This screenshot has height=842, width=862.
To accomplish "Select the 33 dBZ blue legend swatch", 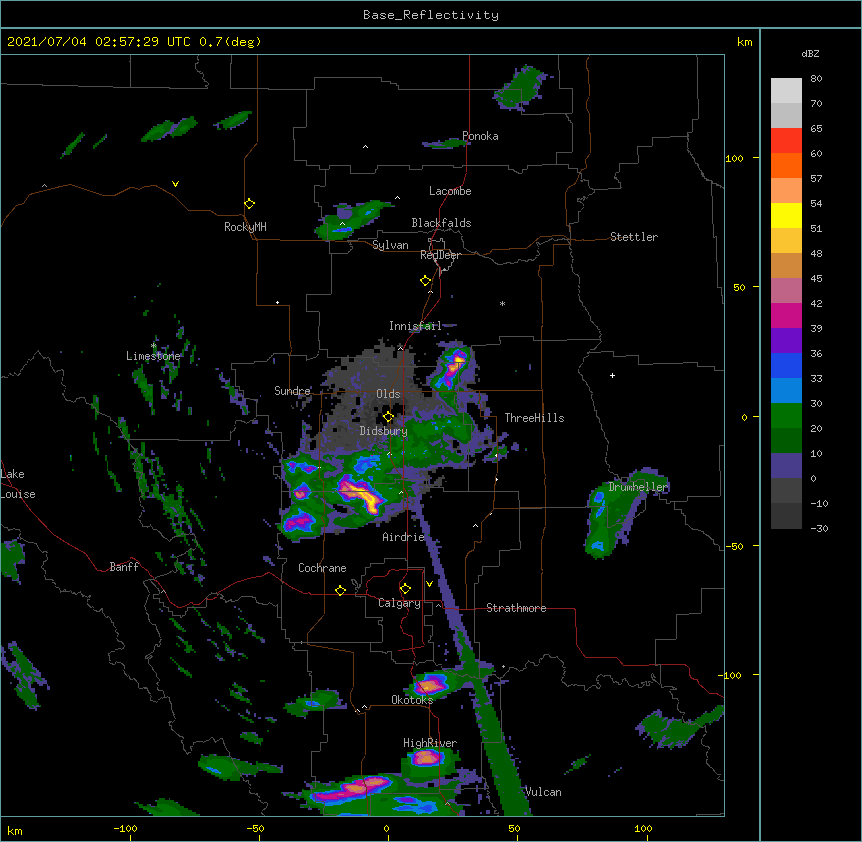I will click(786, 365).
